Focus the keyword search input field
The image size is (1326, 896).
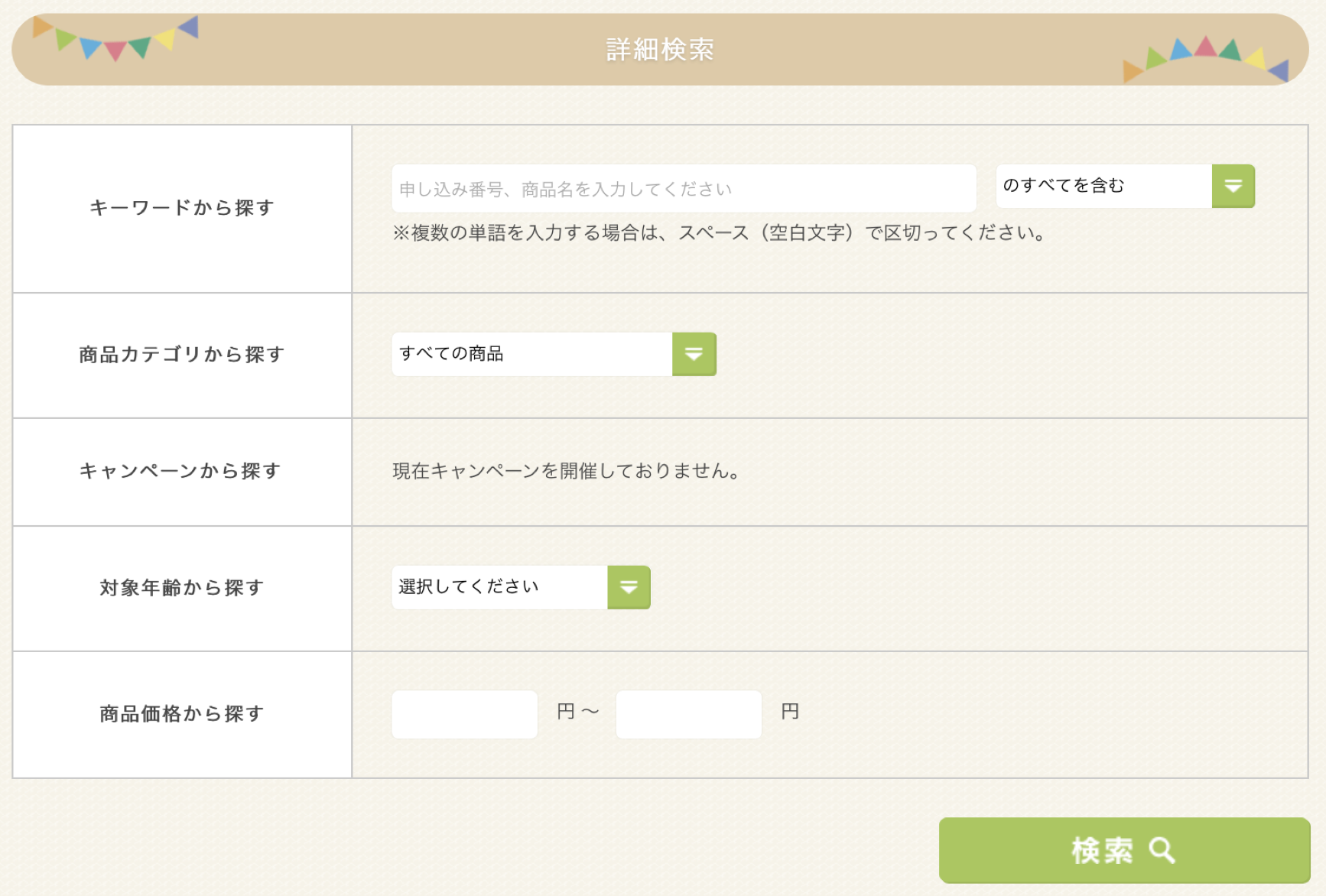coord(683,189)
